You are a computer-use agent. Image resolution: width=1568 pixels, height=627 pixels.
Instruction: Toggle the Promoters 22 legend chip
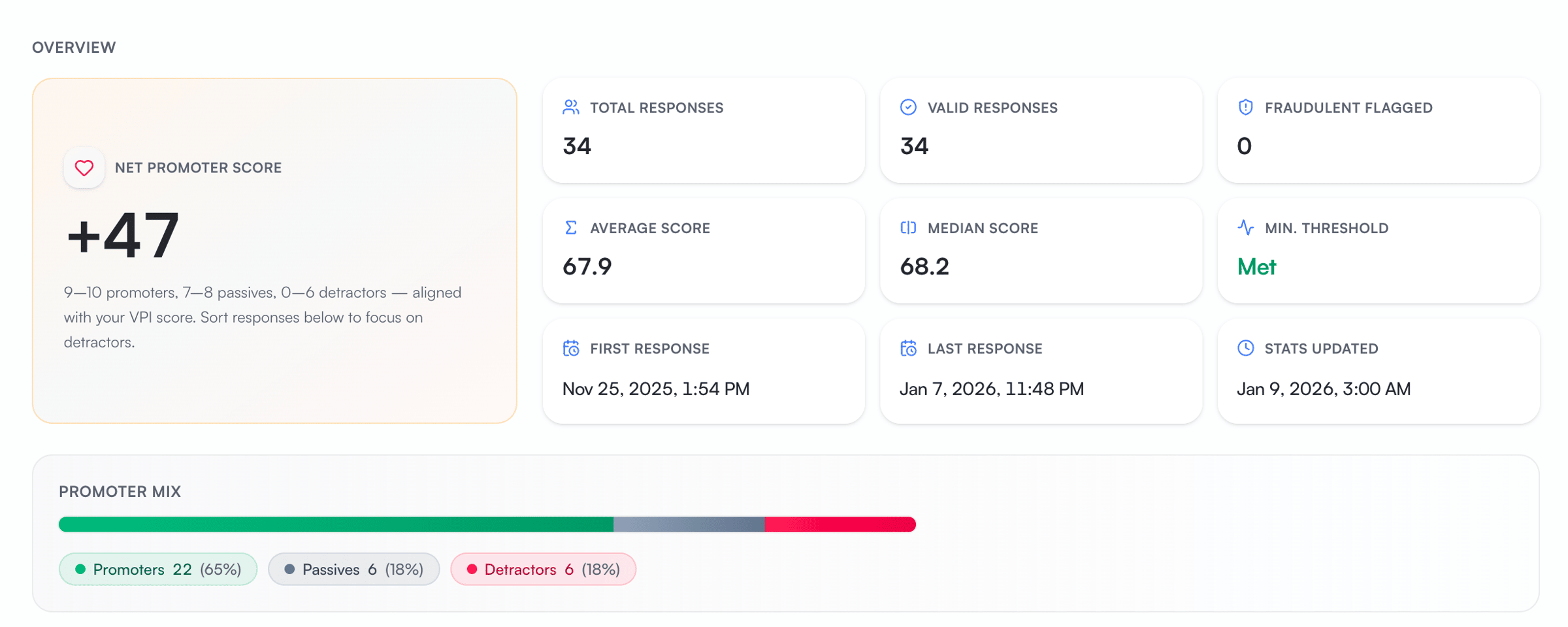click(x=157, y=569)
